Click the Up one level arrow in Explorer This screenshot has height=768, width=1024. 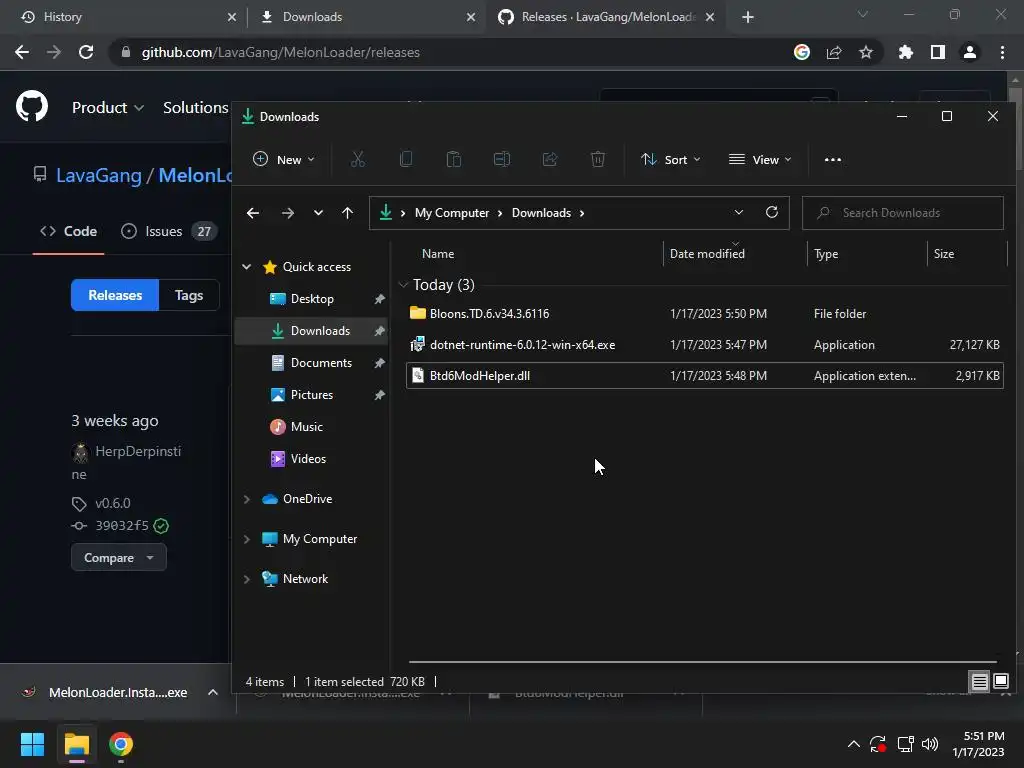tap(347, 213)
